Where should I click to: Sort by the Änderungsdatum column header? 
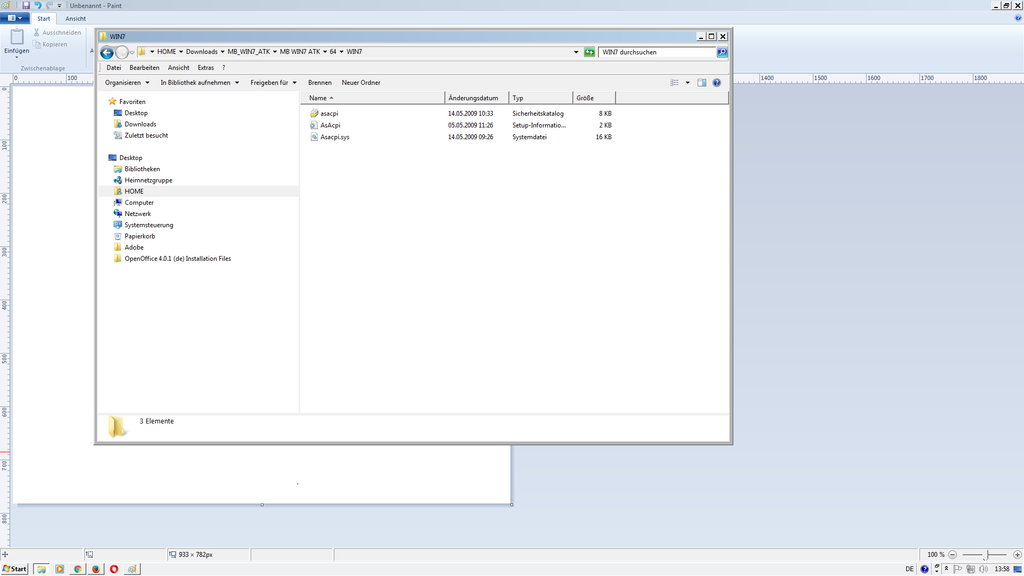coord(477,98)
